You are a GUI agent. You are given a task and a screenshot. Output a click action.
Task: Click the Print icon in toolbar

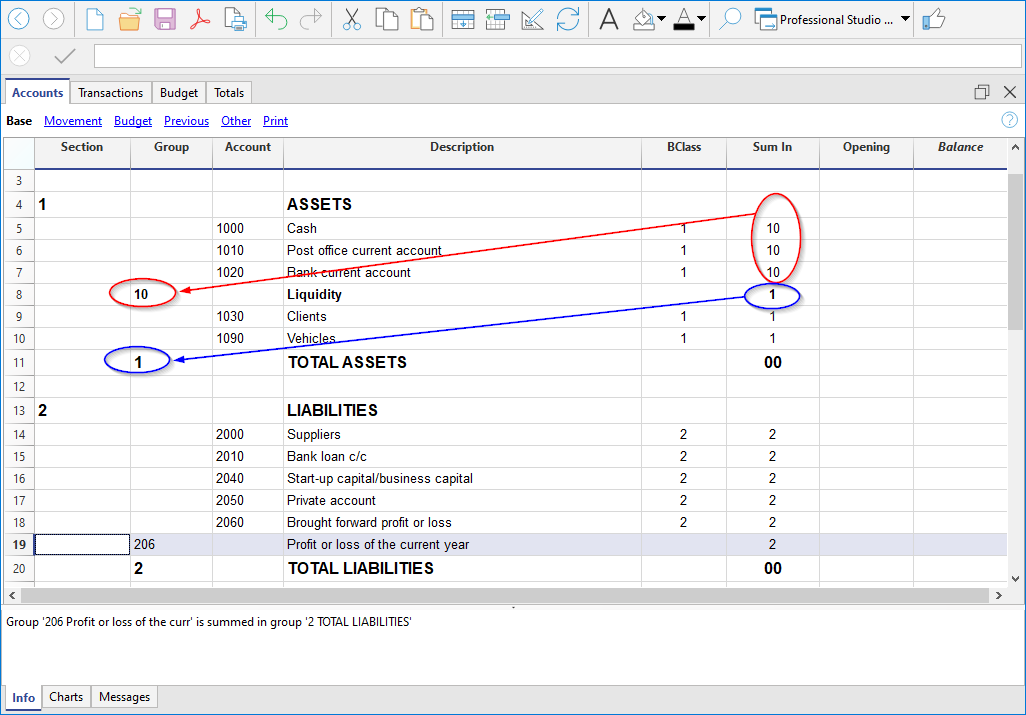(x=235, y=19)
